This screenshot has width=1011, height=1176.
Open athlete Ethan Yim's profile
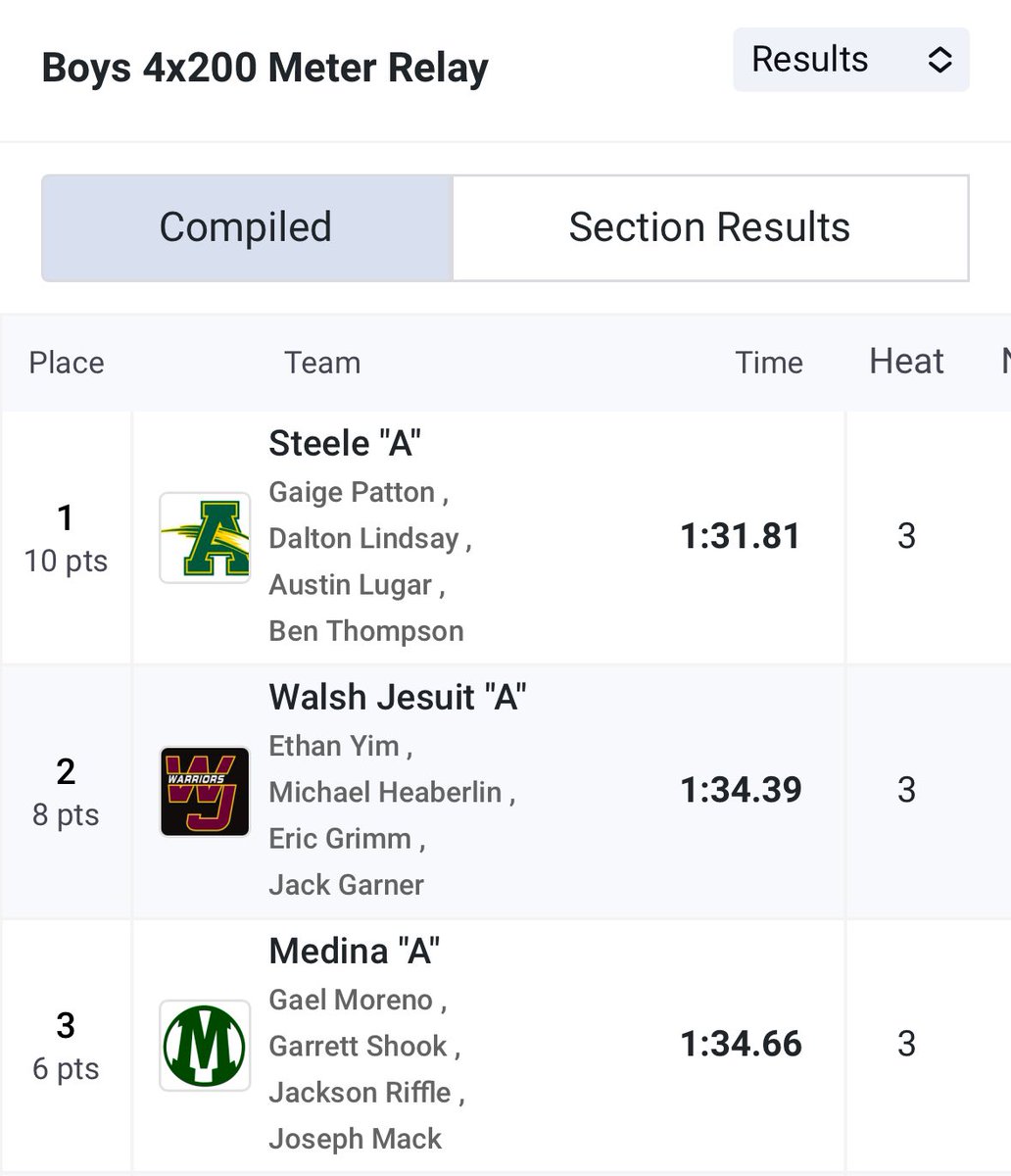click(334, 746)
